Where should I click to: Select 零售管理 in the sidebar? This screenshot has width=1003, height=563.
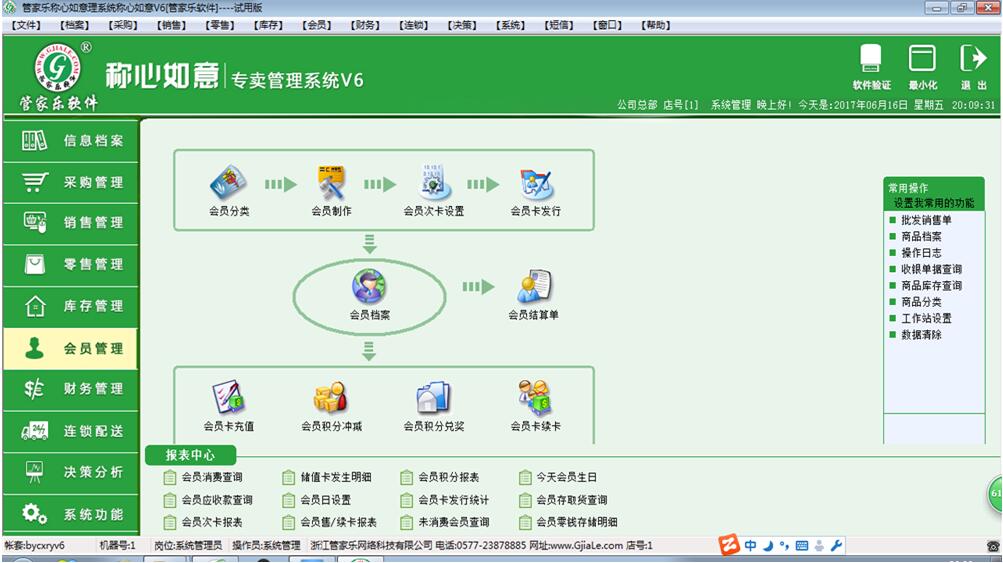71,264
